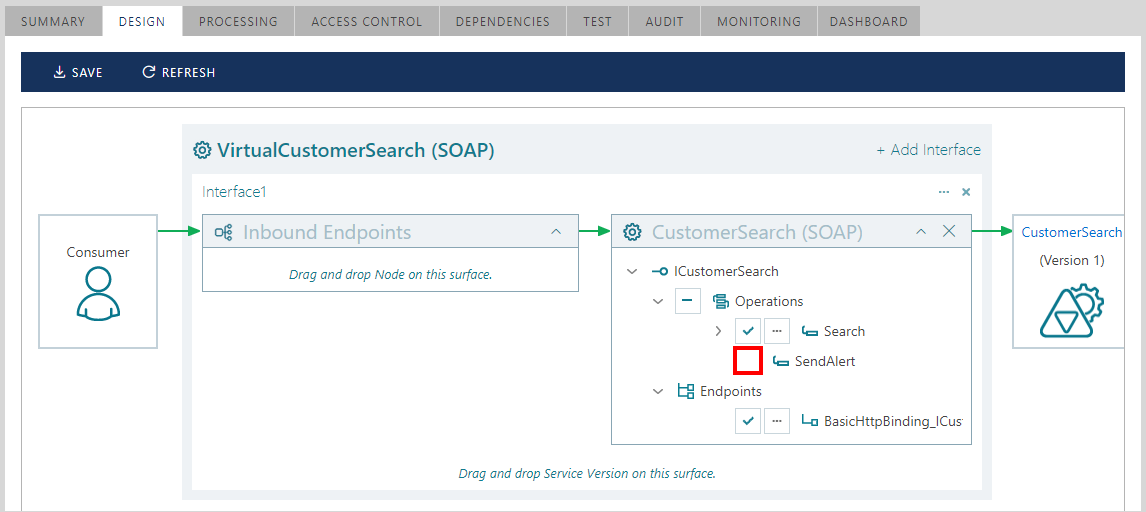Click the Inbound Endpoints node icon
1146x512 pixels.
click(224, 233)
